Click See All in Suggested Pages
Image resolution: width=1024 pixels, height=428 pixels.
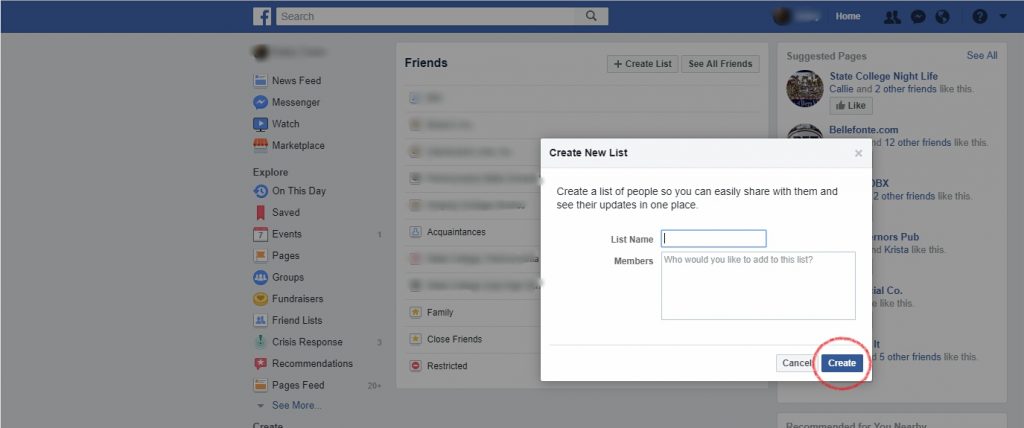982,56
